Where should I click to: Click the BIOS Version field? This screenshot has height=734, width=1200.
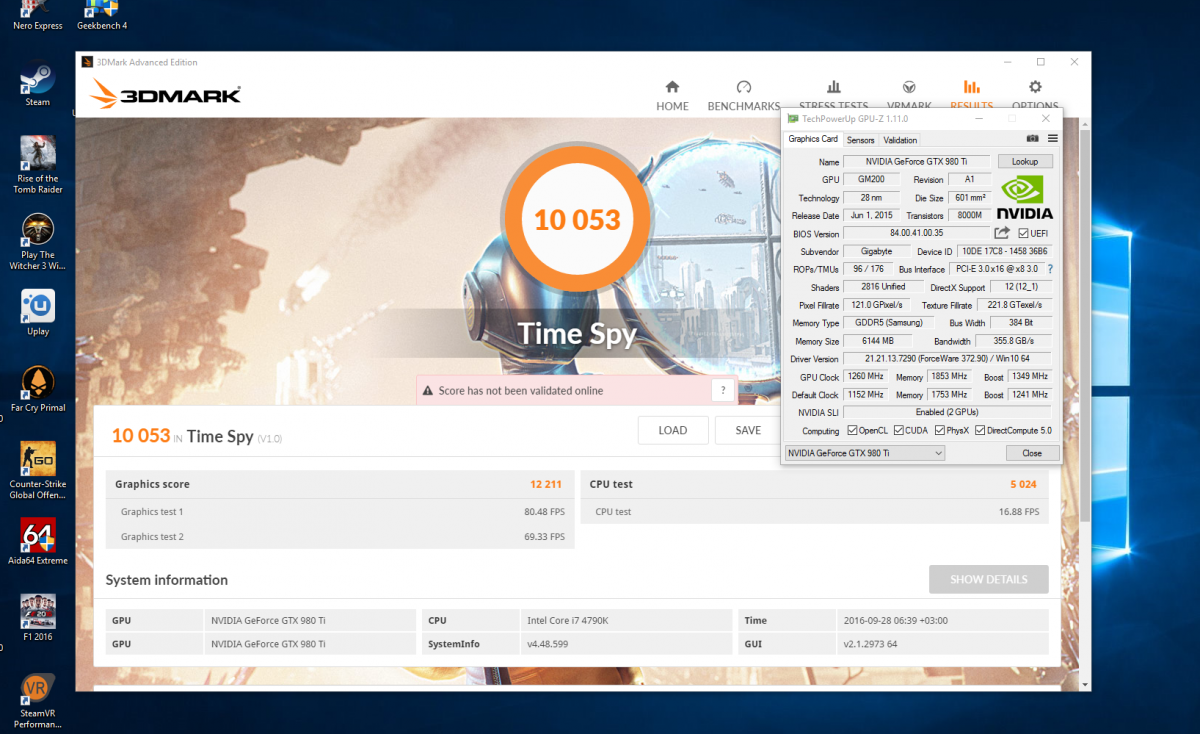pyautogui.click(x=917, y=233)
